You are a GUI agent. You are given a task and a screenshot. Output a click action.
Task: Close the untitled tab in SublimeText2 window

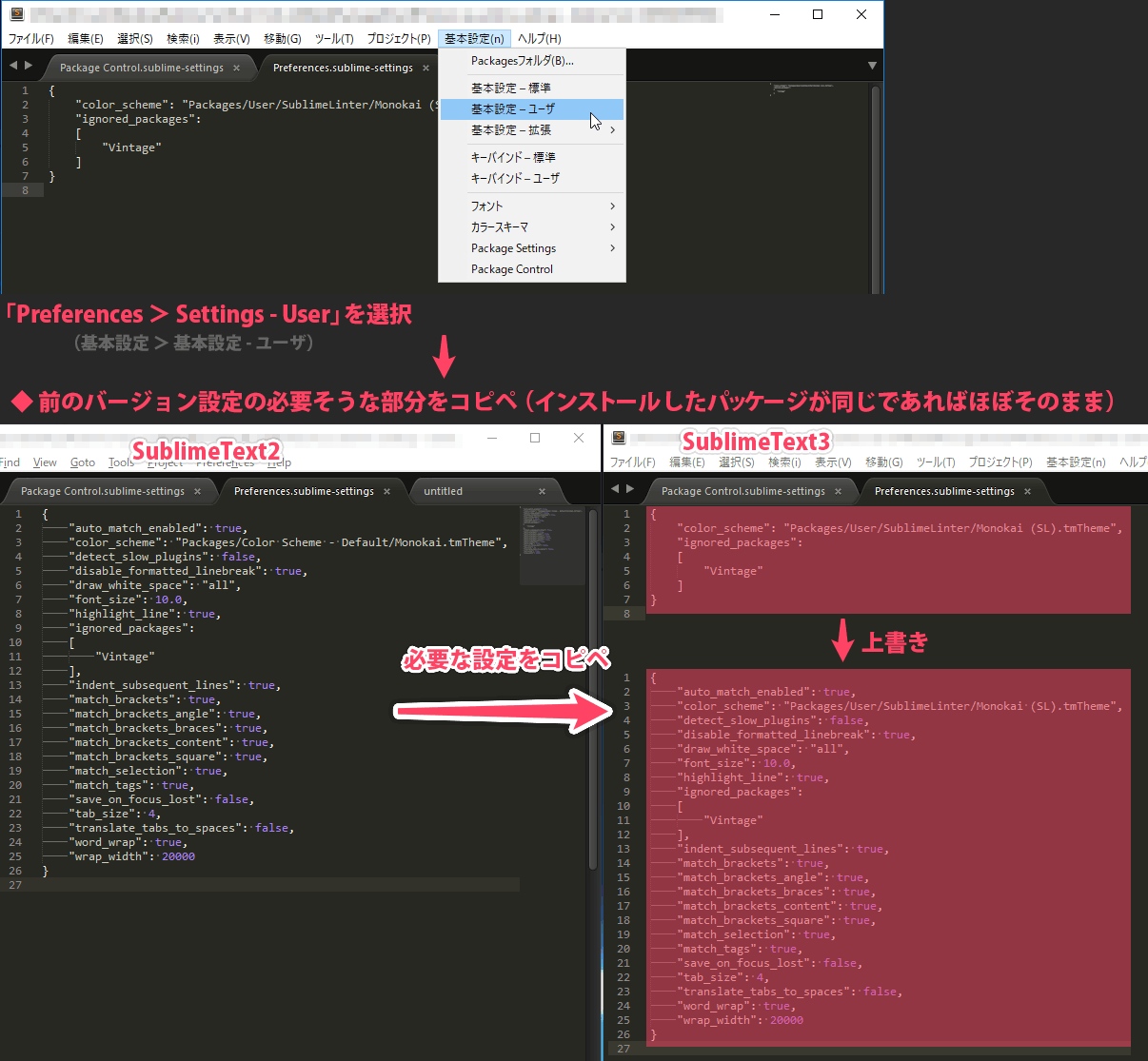click(x=542, y=491)
